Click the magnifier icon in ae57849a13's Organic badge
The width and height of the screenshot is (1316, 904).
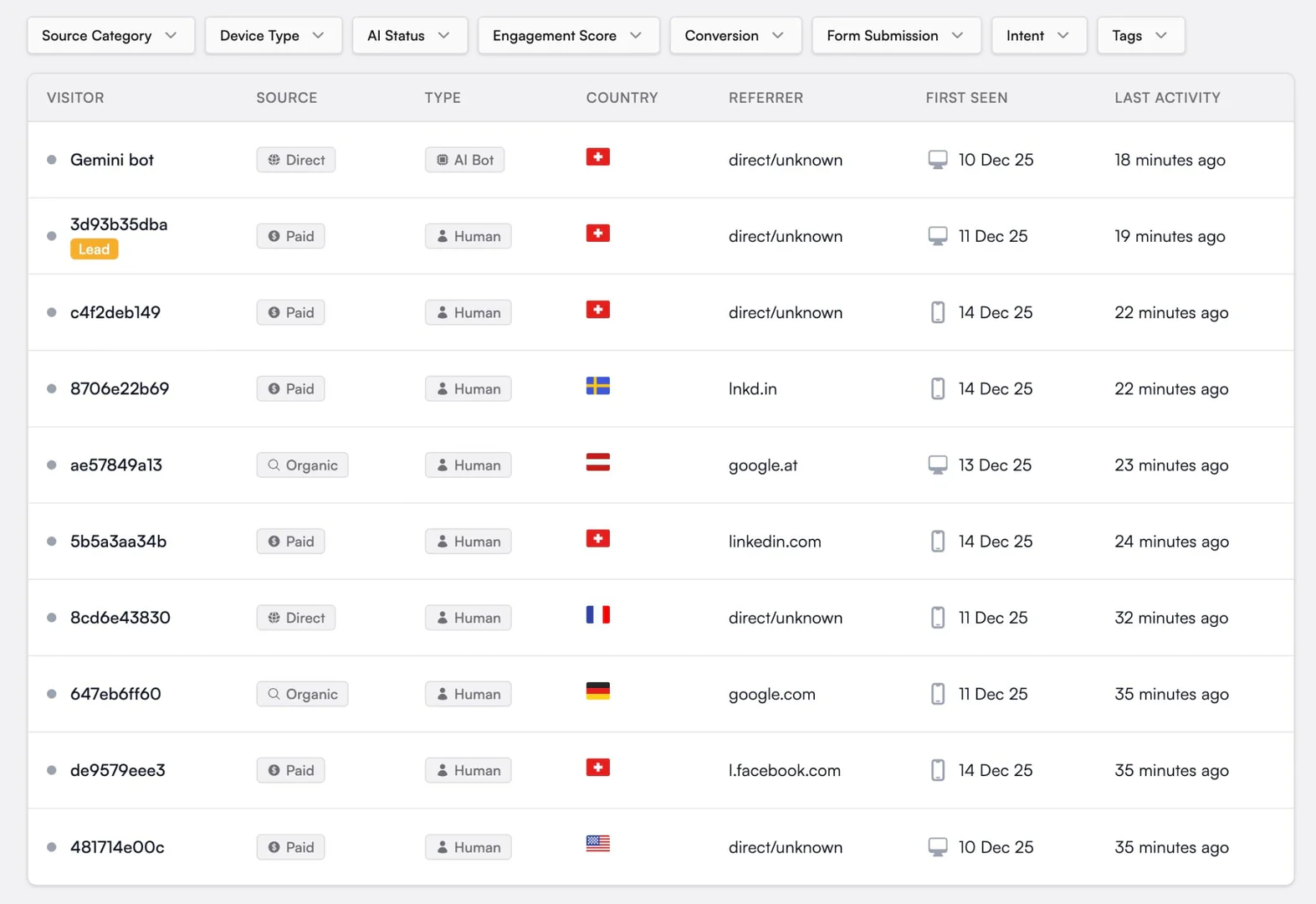(272, 465)
